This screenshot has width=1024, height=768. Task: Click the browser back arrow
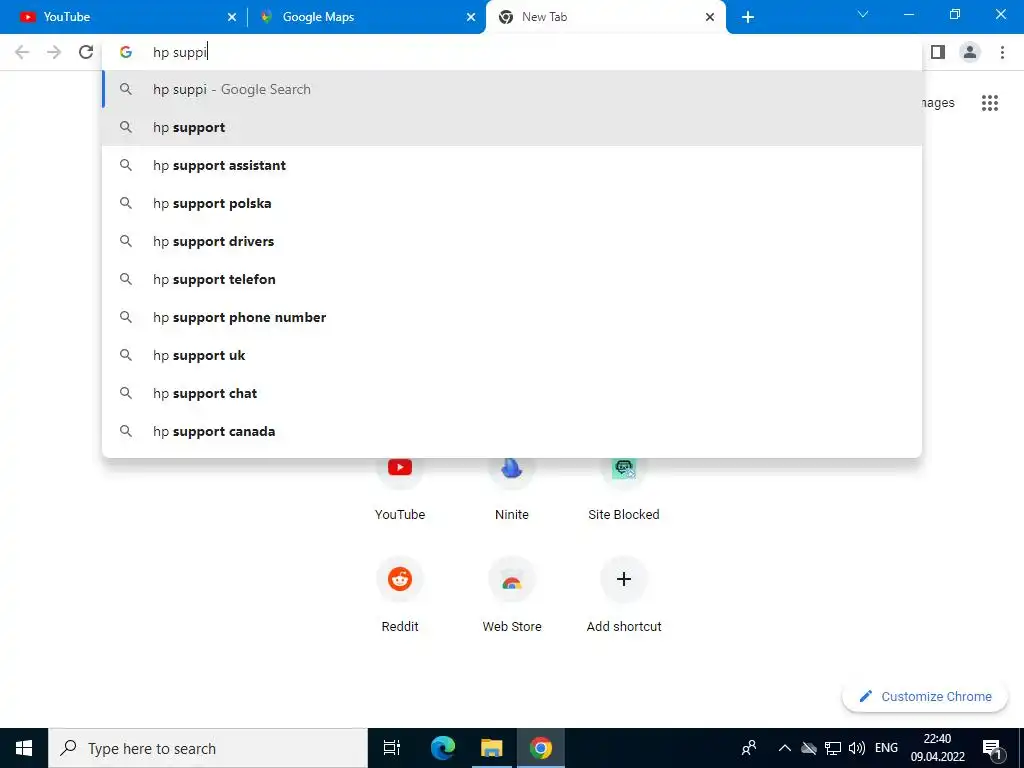tap(22, 52)
